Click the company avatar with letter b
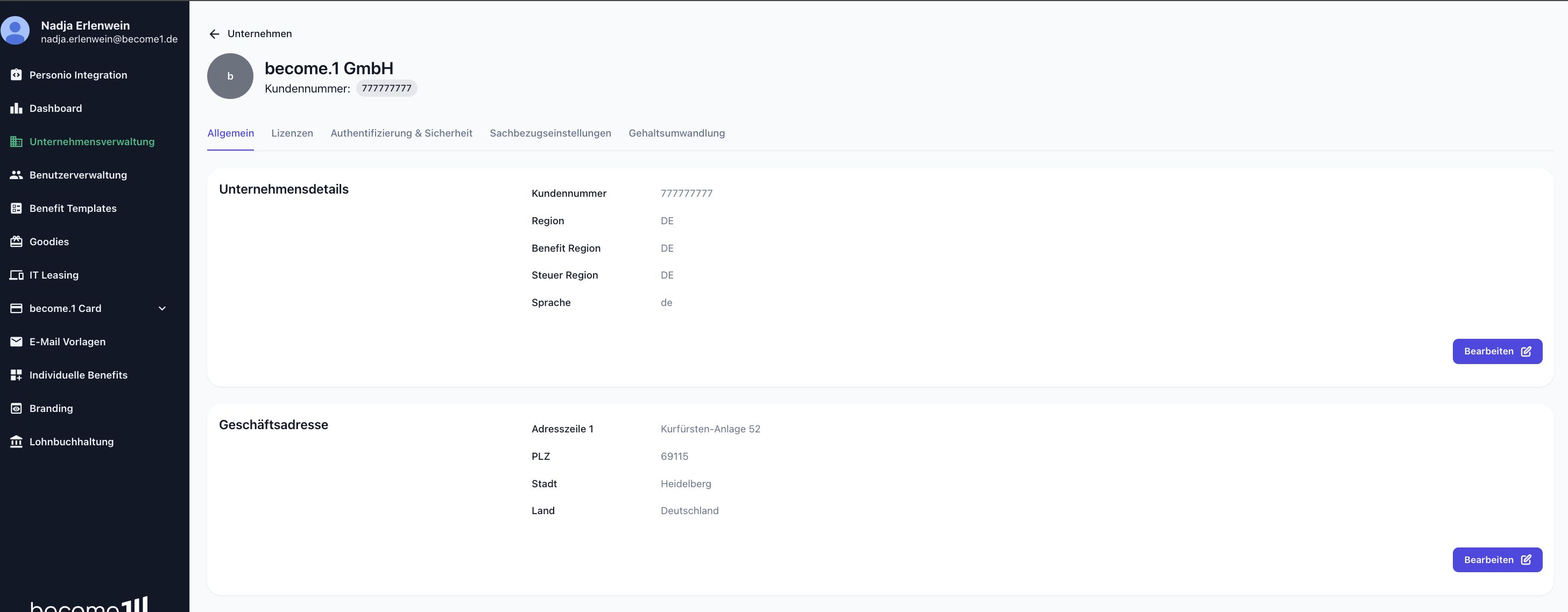 [x=230, y=76]
